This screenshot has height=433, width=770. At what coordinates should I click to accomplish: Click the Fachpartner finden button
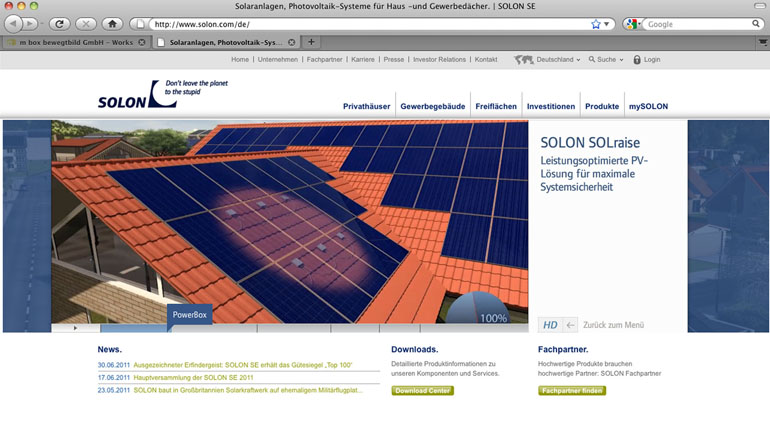[572, 391]
